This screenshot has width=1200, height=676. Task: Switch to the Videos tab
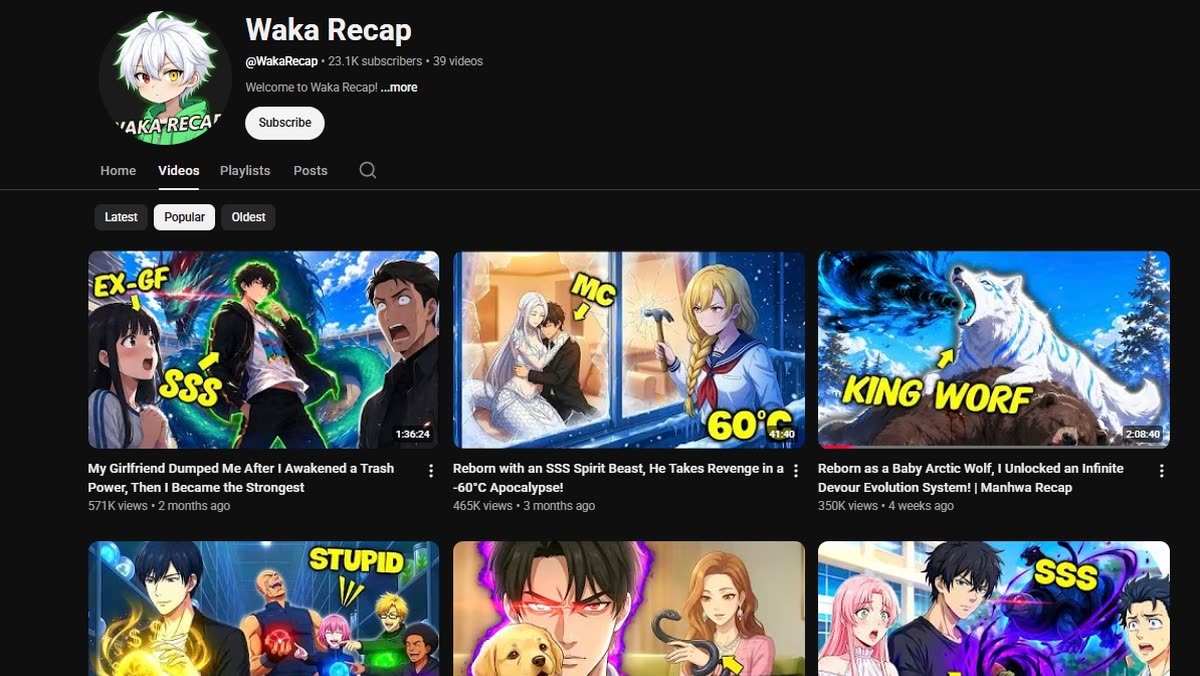(x=179, y=171)
